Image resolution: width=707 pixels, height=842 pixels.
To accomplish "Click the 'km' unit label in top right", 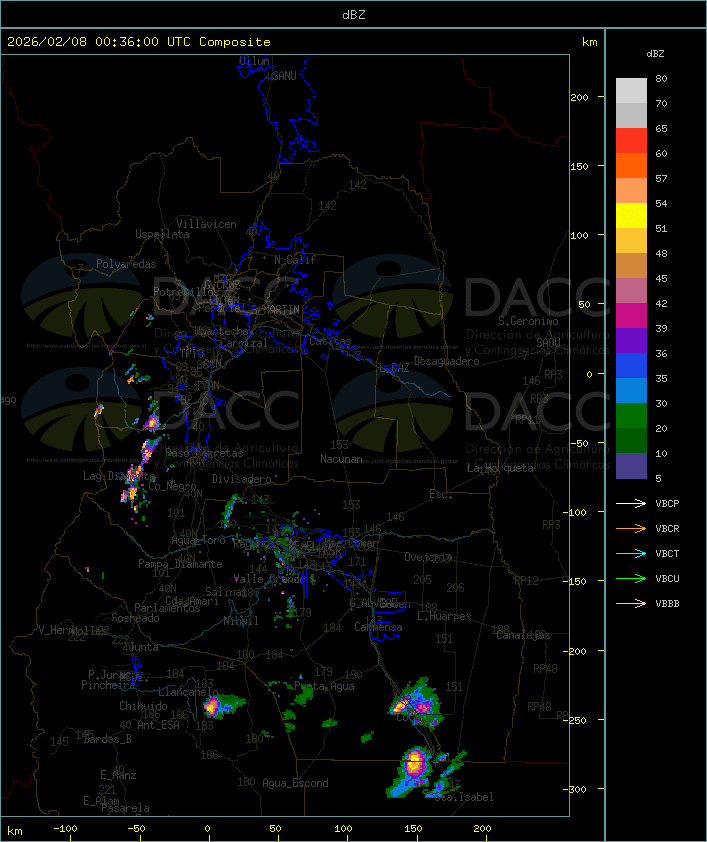I will pos(589,42).
